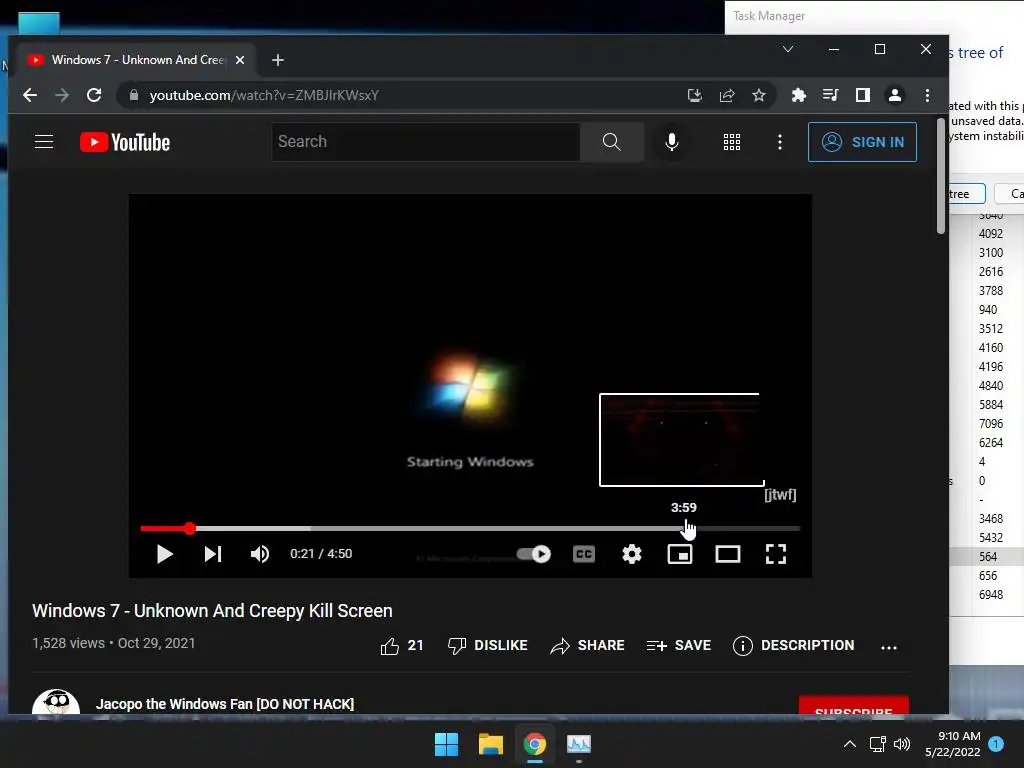Open a new Chrome tab
The image size is (1024, 768).
278,60
